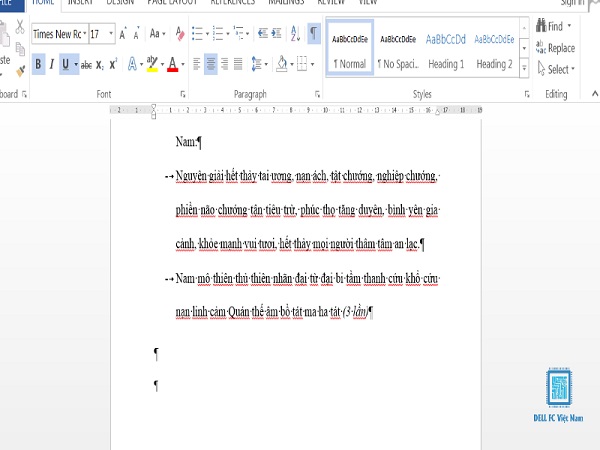Open the Find dropdown arrow
This screenshot has width=600, height=450.
click(569, 26)
